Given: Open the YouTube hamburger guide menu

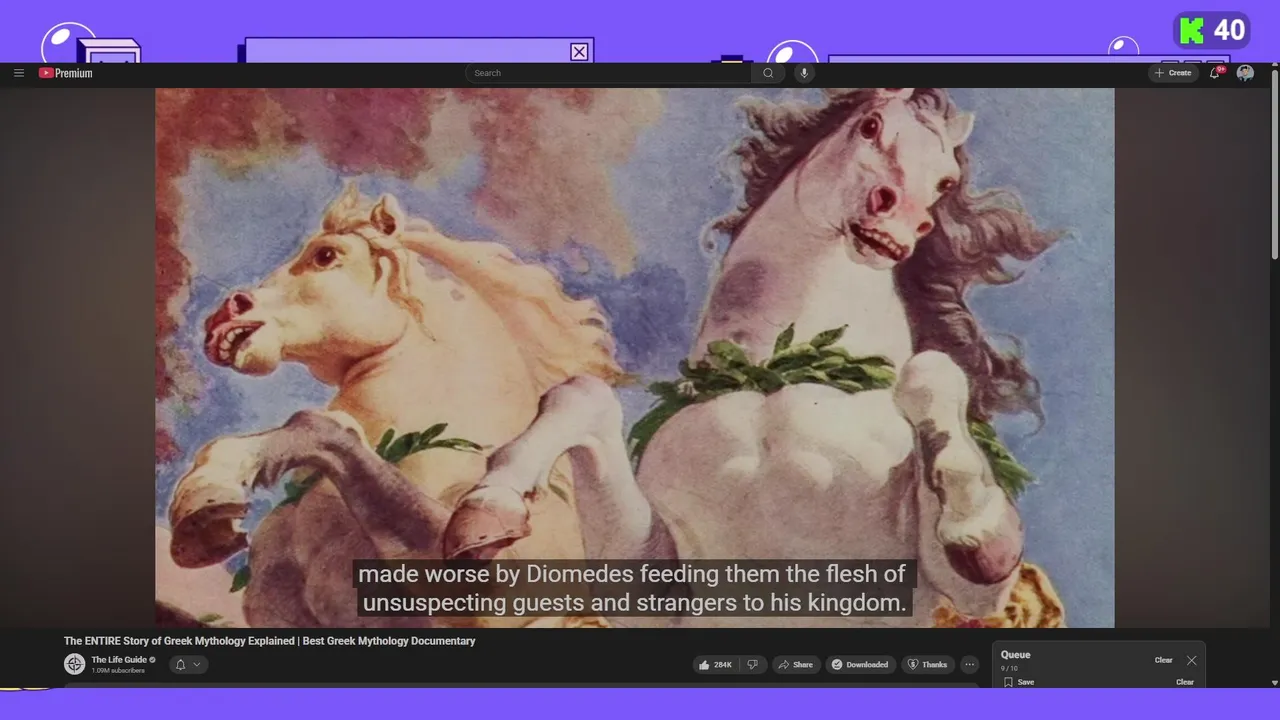Looking at the screenshot, I should 18,73.
